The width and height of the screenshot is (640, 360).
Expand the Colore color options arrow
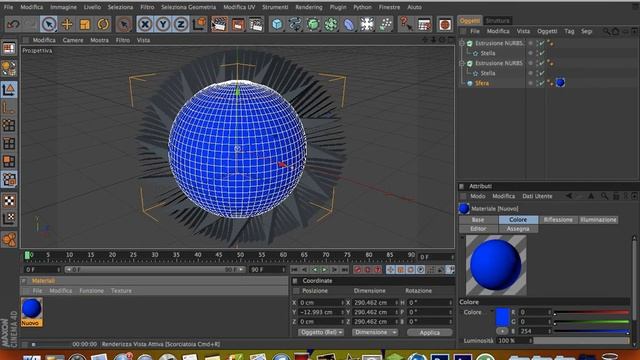[492, 312]
